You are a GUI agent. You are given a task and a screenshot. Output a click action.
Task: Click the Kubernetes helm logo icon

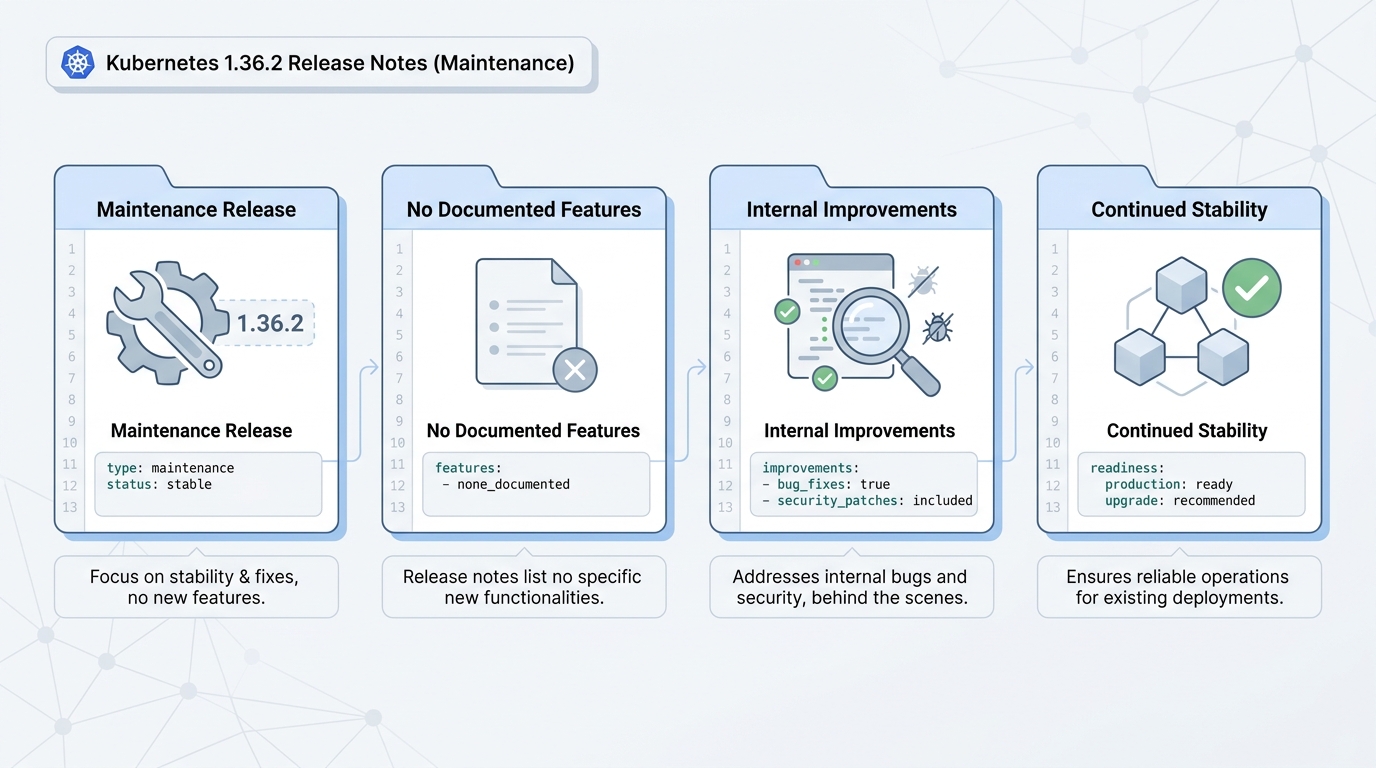pyautogui.click(x=77, y=63)
